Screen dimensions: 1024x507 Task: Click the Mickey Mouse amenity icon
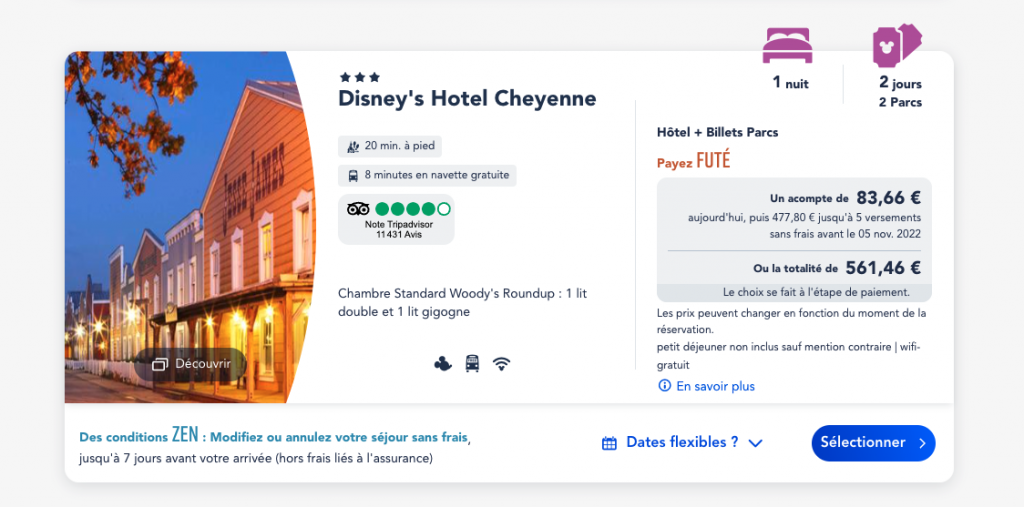pos(443,363)
